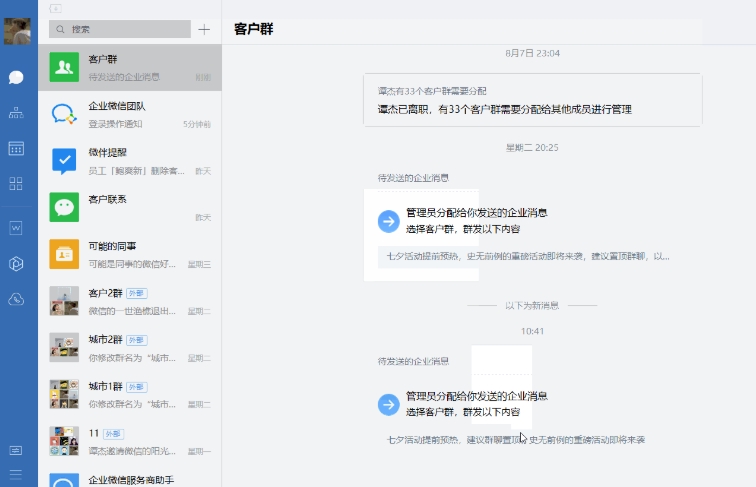The image size is (756, 487).
Task: Click the 搜索 search field
Action: 120,30
